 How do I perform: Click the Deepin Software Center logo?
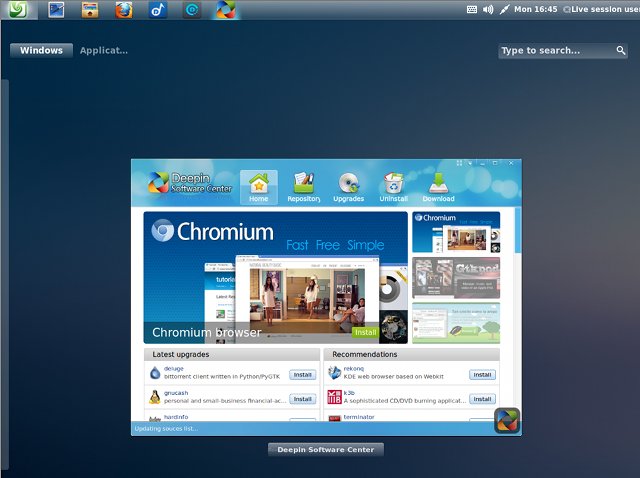[x=190, y=182]
